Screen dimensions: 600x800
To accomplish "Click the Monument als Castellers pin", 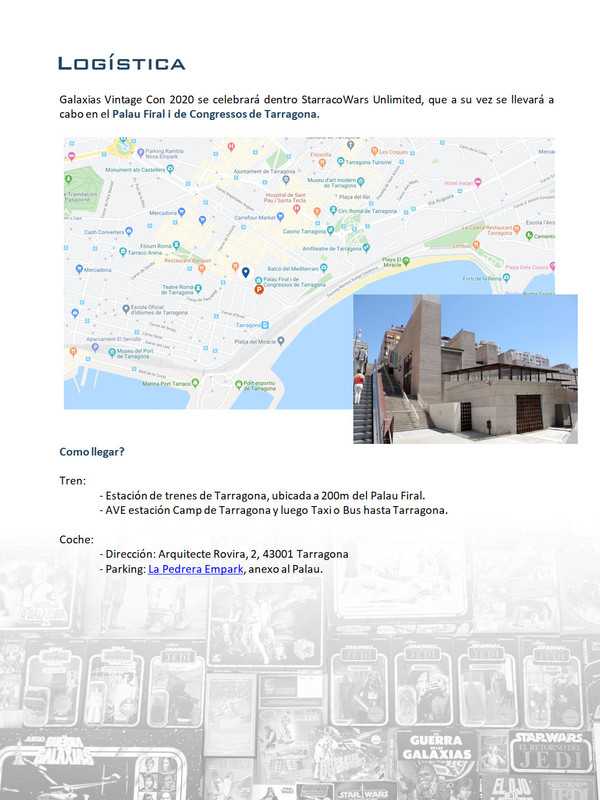I will [x=170, y=169].
